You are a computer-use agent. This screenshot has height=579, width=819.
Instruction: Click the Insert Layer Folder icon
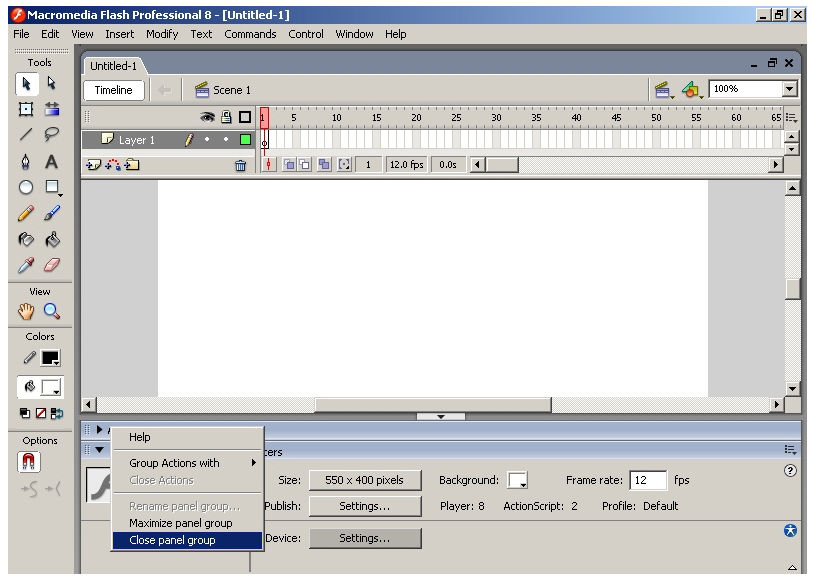coord(132,166)
